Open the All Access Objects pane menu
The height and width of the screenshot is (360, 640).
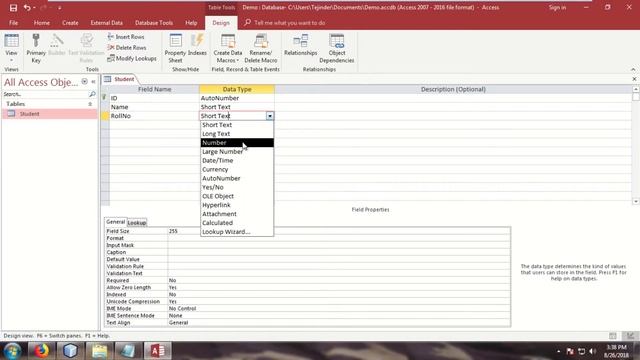coord(84,82)
